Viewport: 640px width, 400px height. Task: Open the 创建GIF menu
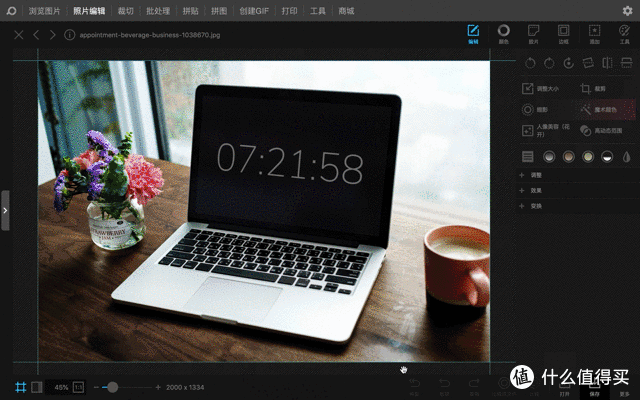click(254, 11)
